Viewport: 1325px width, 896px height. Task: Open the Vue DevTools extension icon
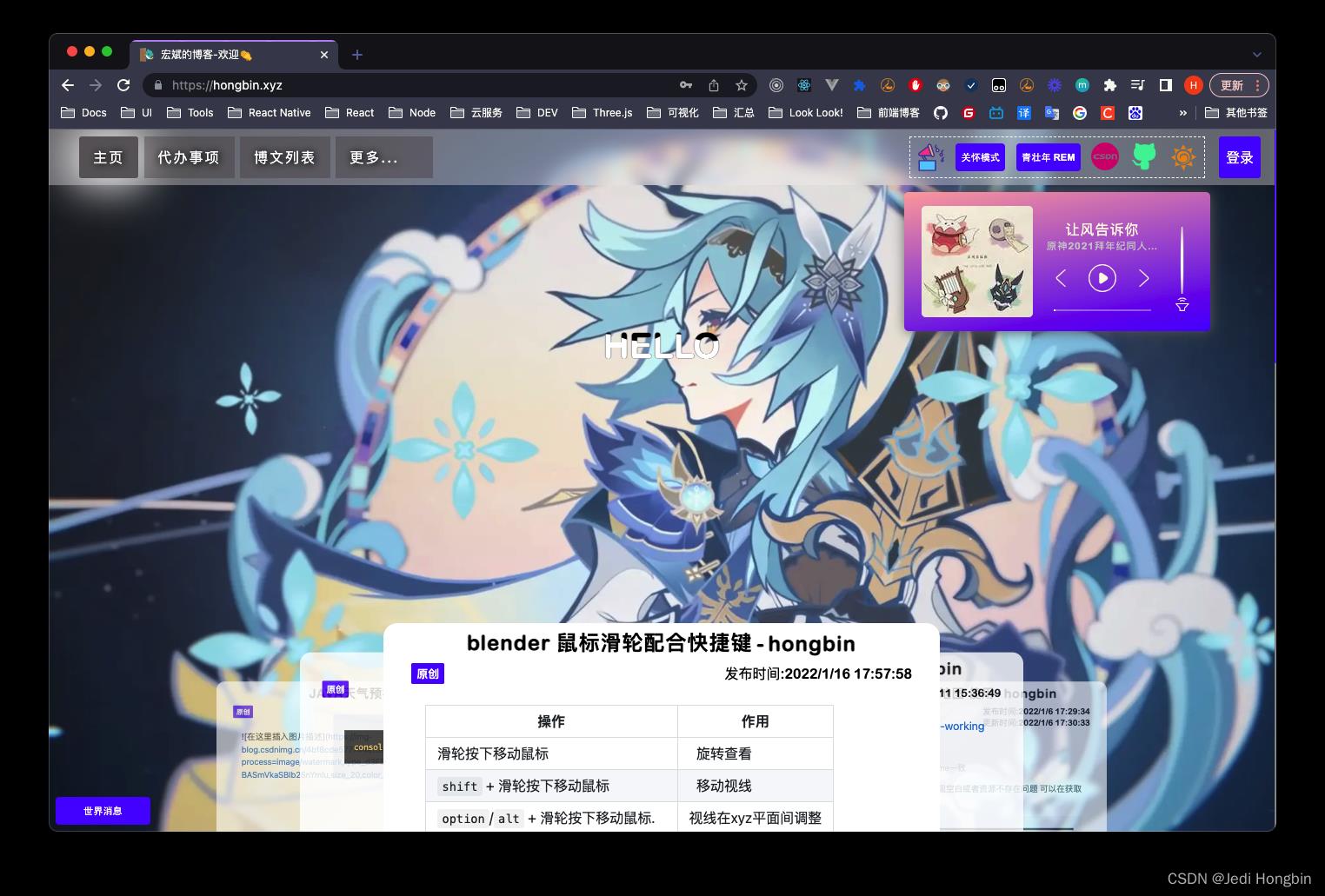[832, 85]
